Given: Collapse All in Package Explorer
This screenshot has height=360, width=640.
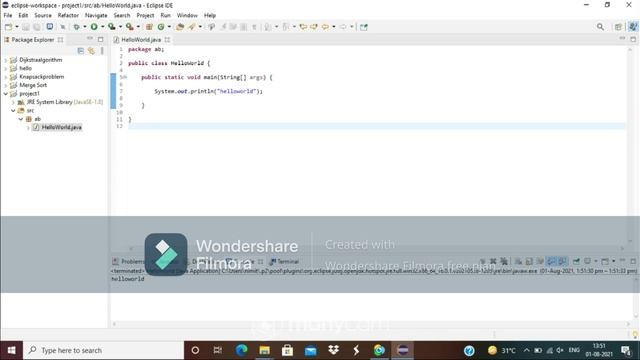Looking at the screenshot, I should point(80,51).
